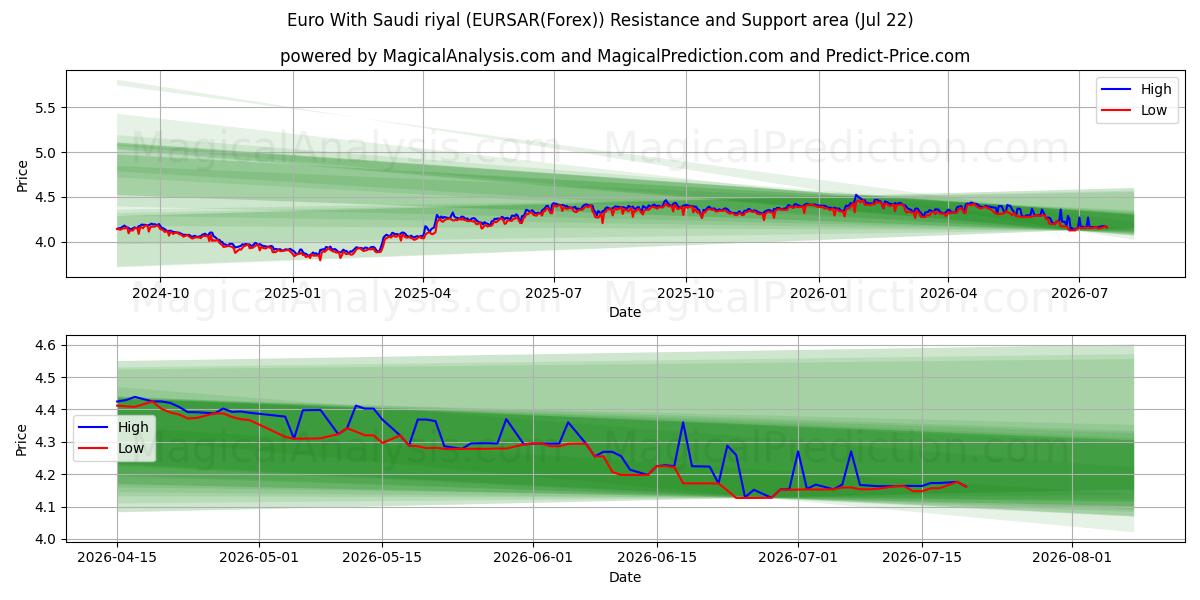The image size is (1200, 600).
Task: Click the '2025-01' x-axis label in the top chart
Action: click(x=293, y=295)
